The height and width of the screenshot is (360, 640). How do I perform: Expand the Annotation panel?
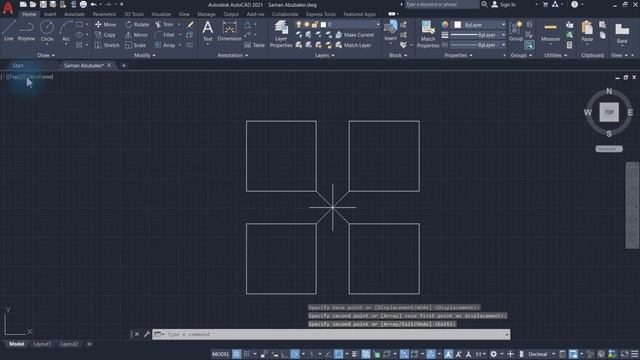coord(233,55)
